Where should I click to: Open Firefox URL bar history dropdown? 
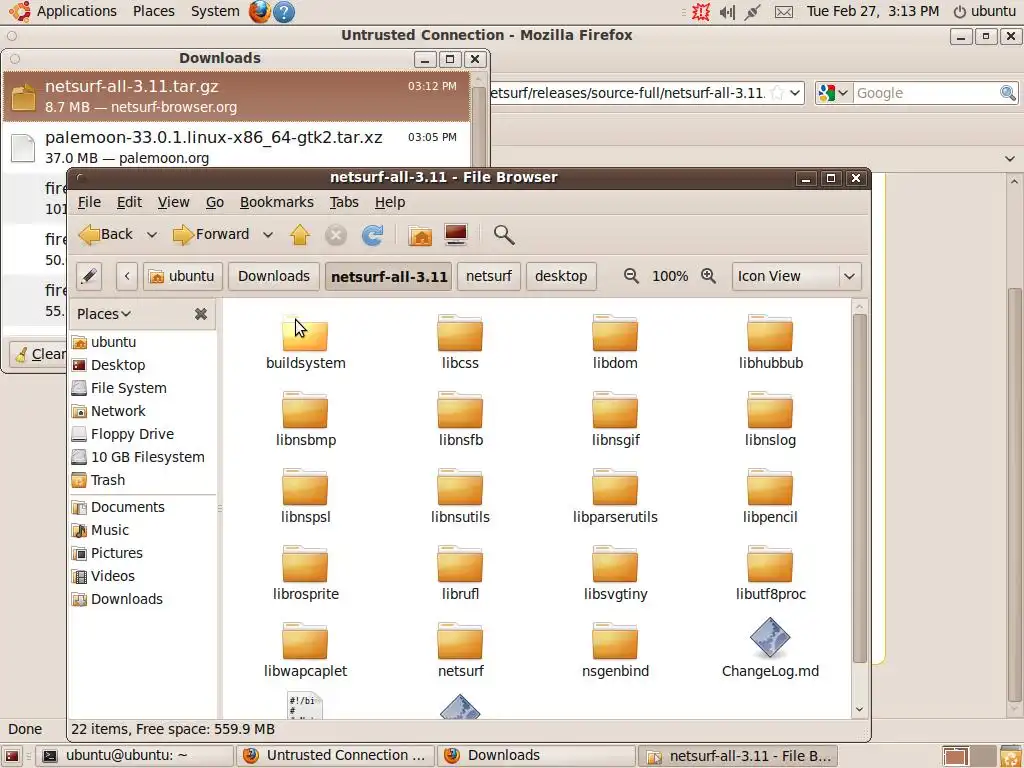click(795, 93)
